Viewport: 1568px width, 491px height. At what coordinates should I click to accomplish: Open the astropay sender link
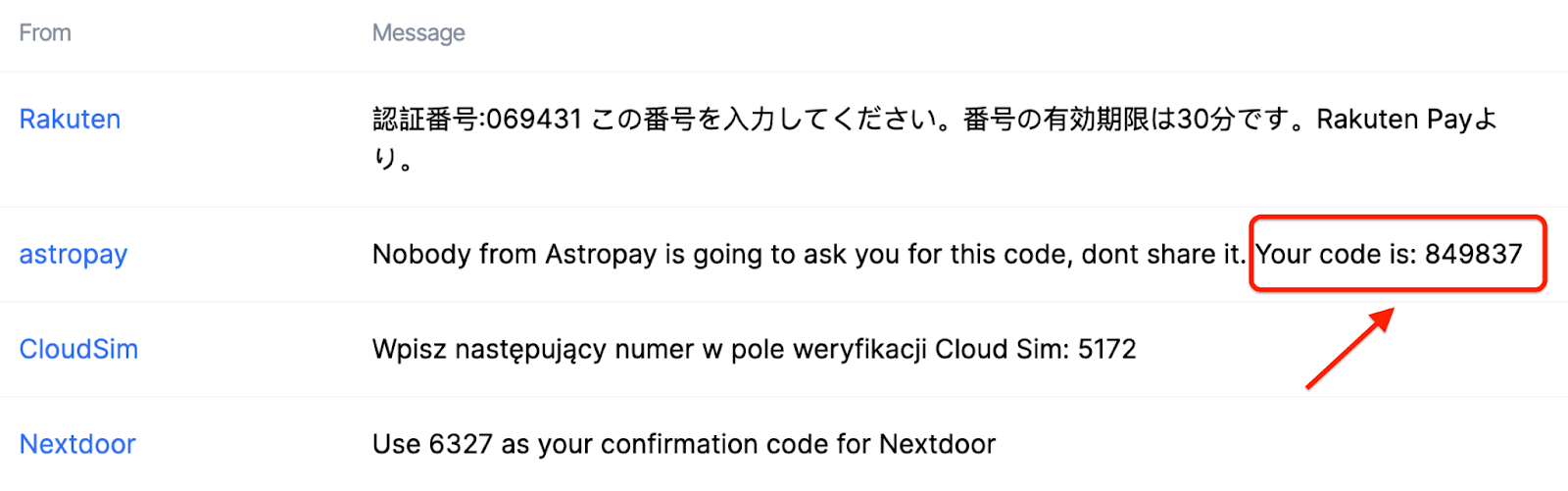tap(73, 255)
